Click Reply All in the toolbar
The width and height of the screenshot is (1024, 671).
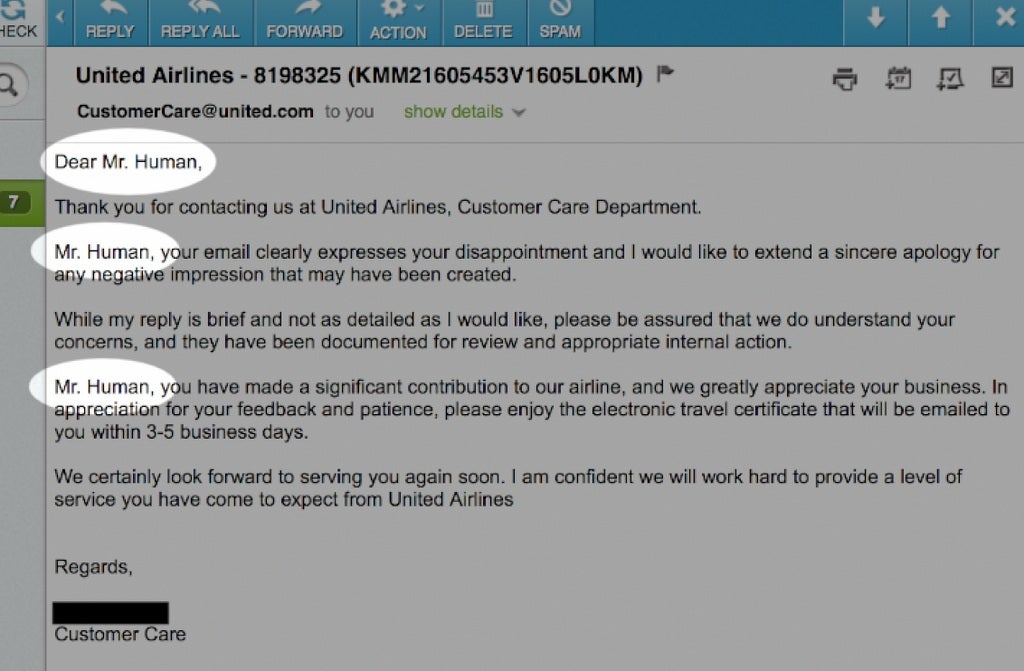200,21
